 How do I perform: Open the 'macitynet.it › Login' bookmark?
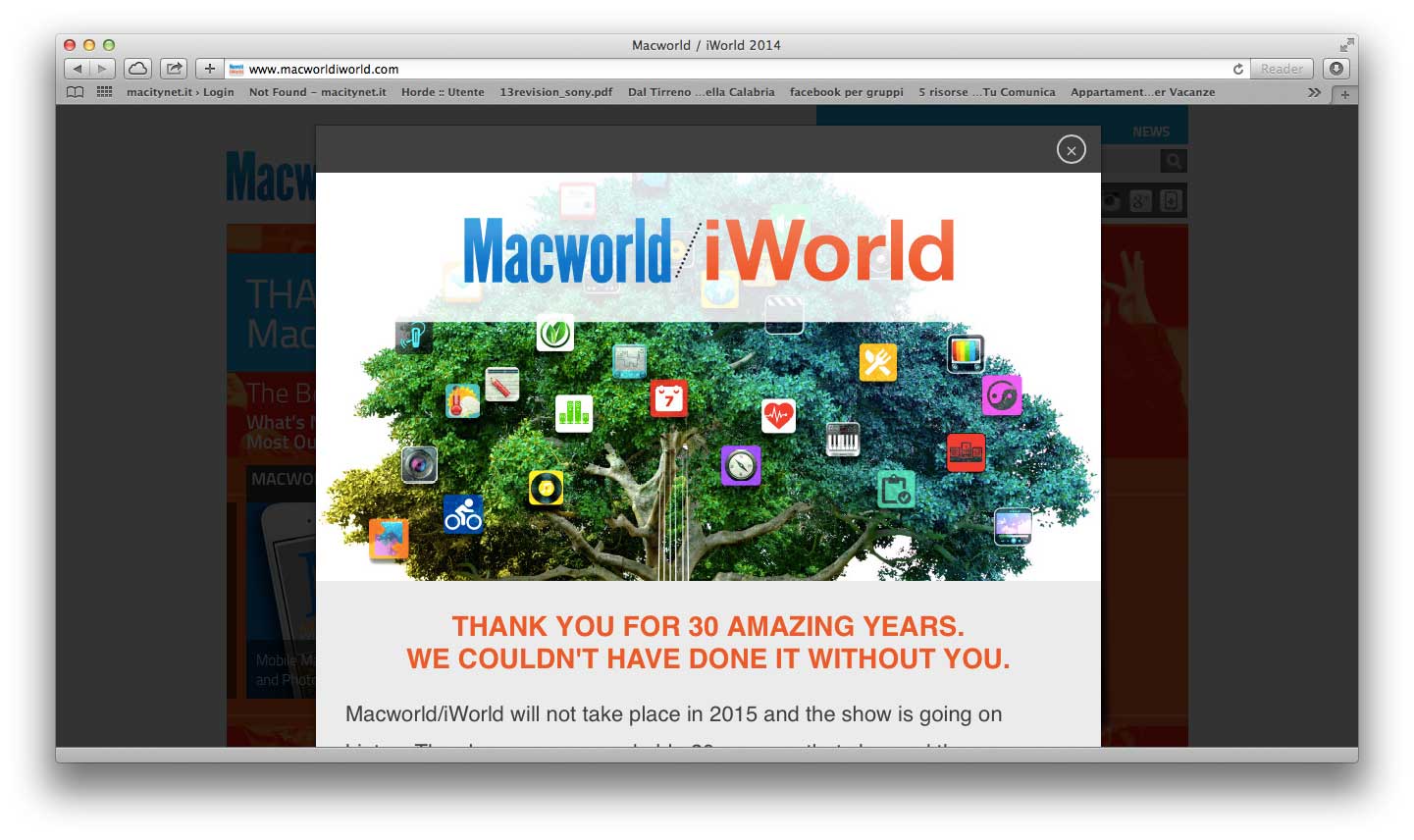pyautogui.click(x=181, y=92)
